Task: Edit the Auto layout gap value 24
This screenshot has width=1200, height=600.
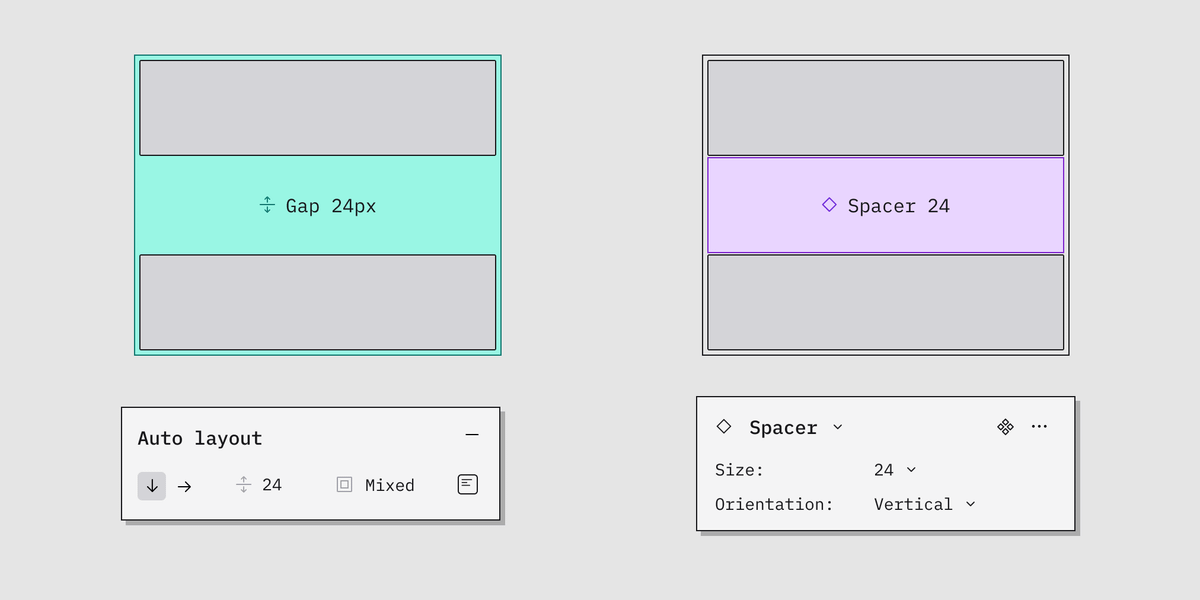Action: coord(272,485)
